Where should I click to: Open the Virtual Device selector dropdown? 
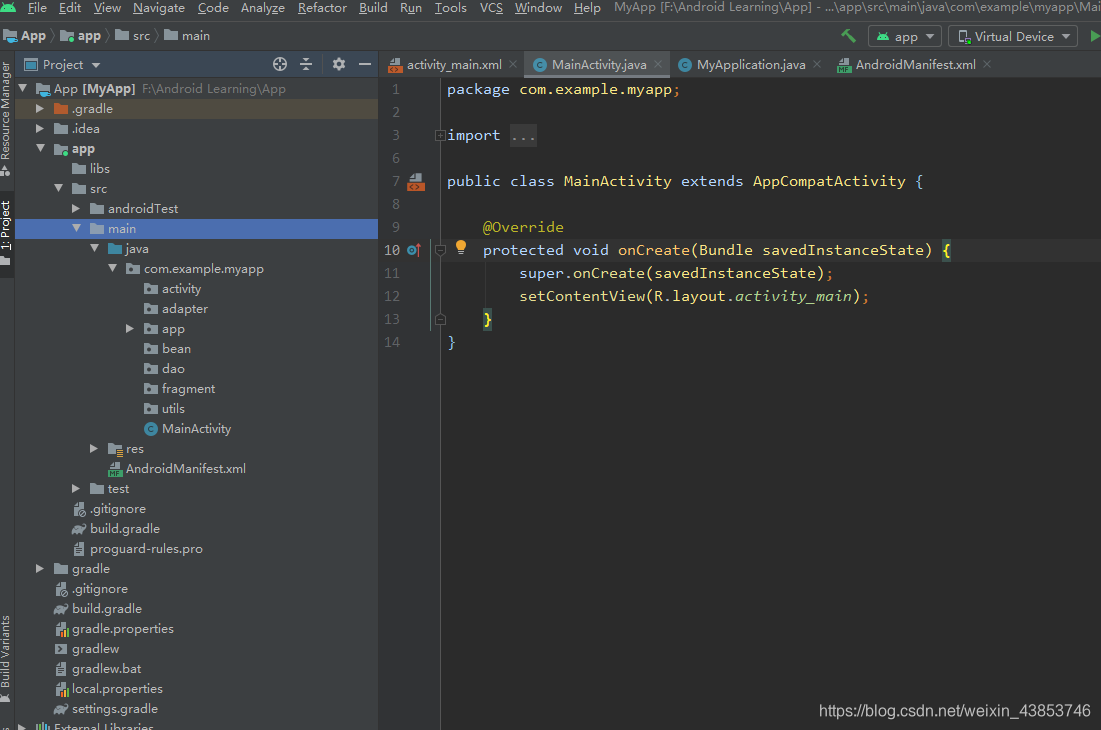pyautogui.click(x=1013, y=36)
